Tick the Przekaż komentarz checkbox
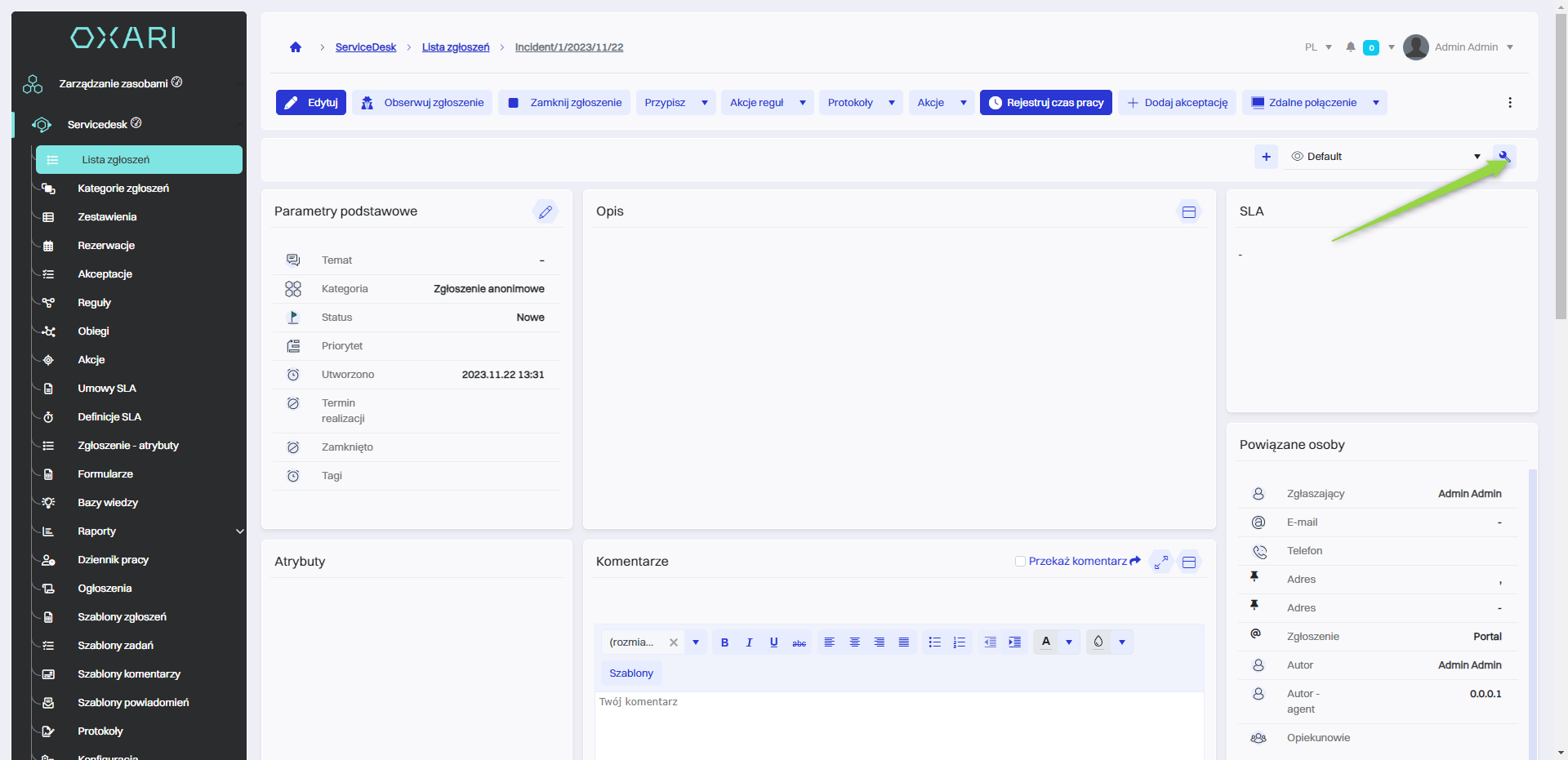Screen dimensions: 1568x760 (x=1020, y=562)
